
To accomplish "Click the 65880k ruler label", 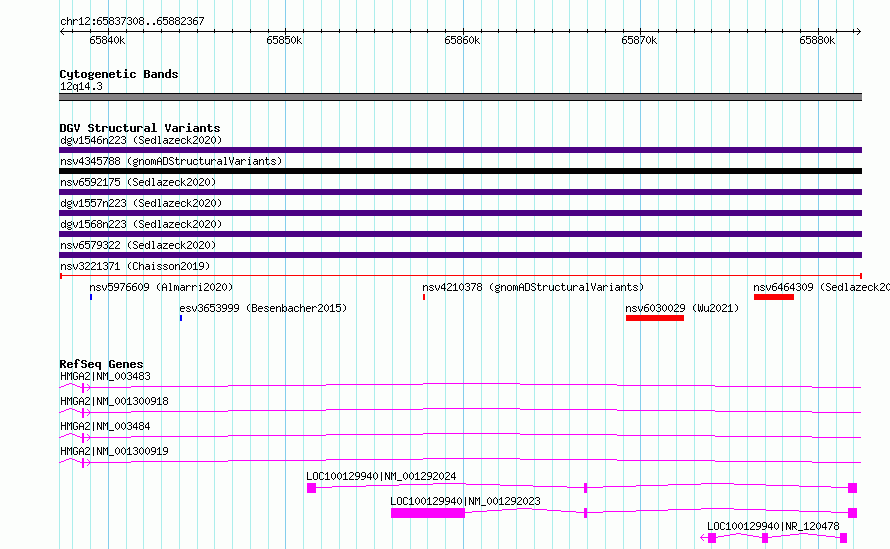I will pyautogui.click(x=817, y=40).
